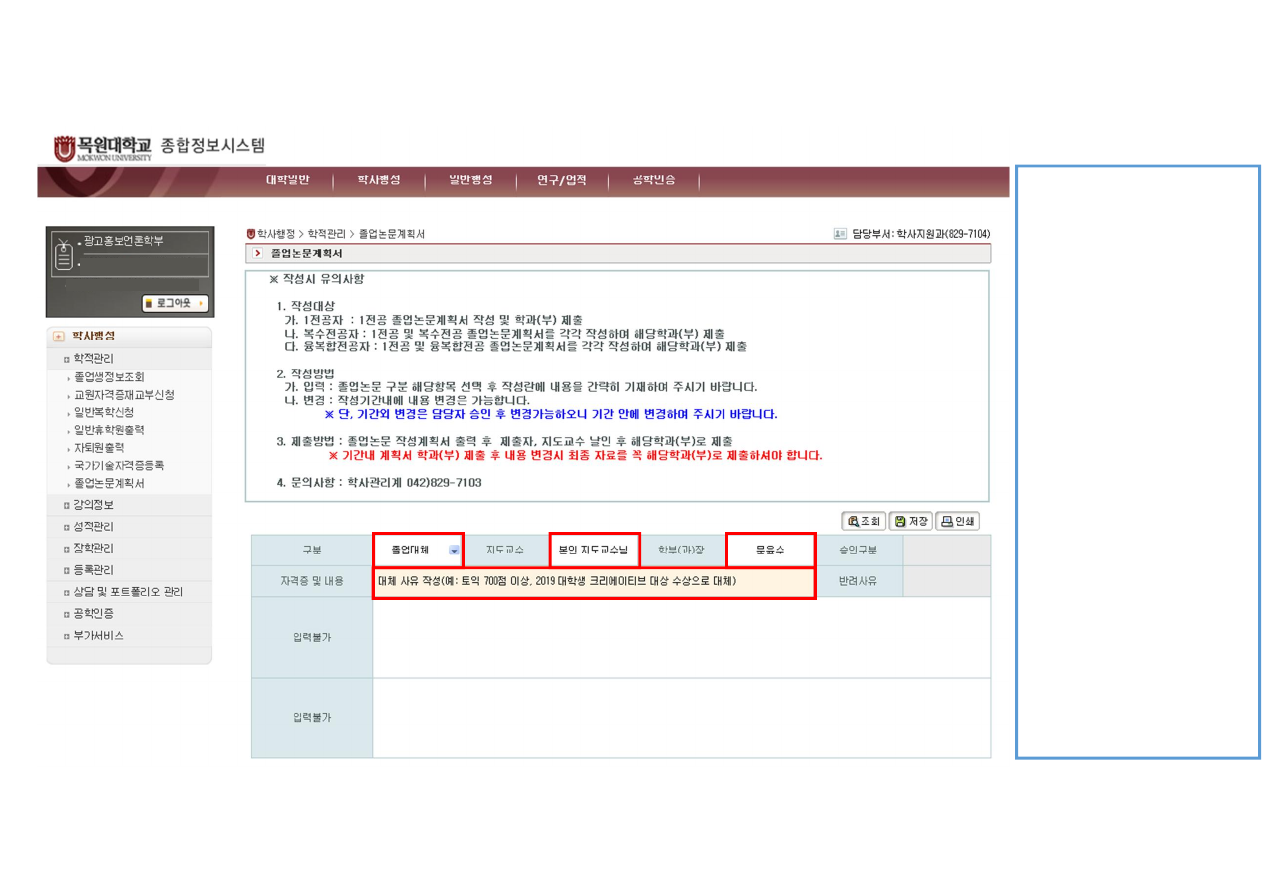Image resolution: width=1263 pixels, height=893 pixels.
Task: Select 졸업논문계획서 in the sidebar
Action: pyautogui.click(x=109, y=483)
